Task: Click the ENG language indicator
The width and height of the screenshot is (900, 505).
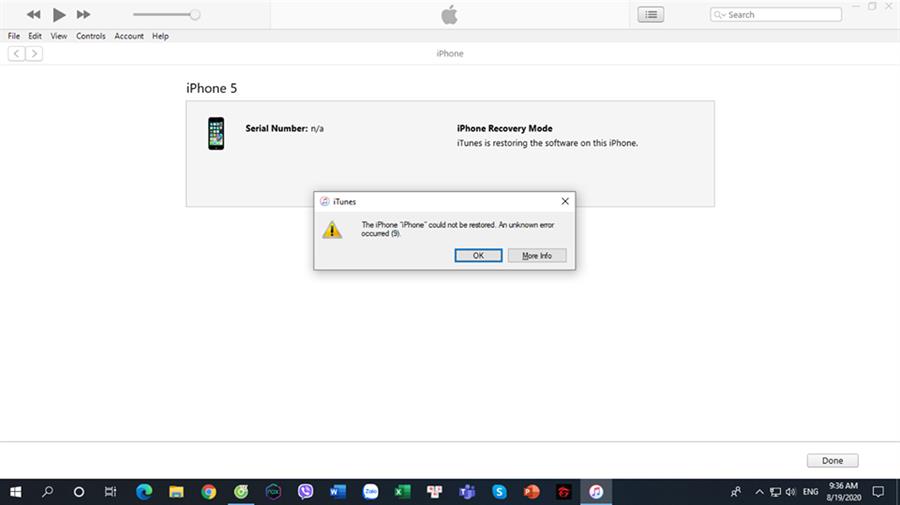Action: coord(810,492)
